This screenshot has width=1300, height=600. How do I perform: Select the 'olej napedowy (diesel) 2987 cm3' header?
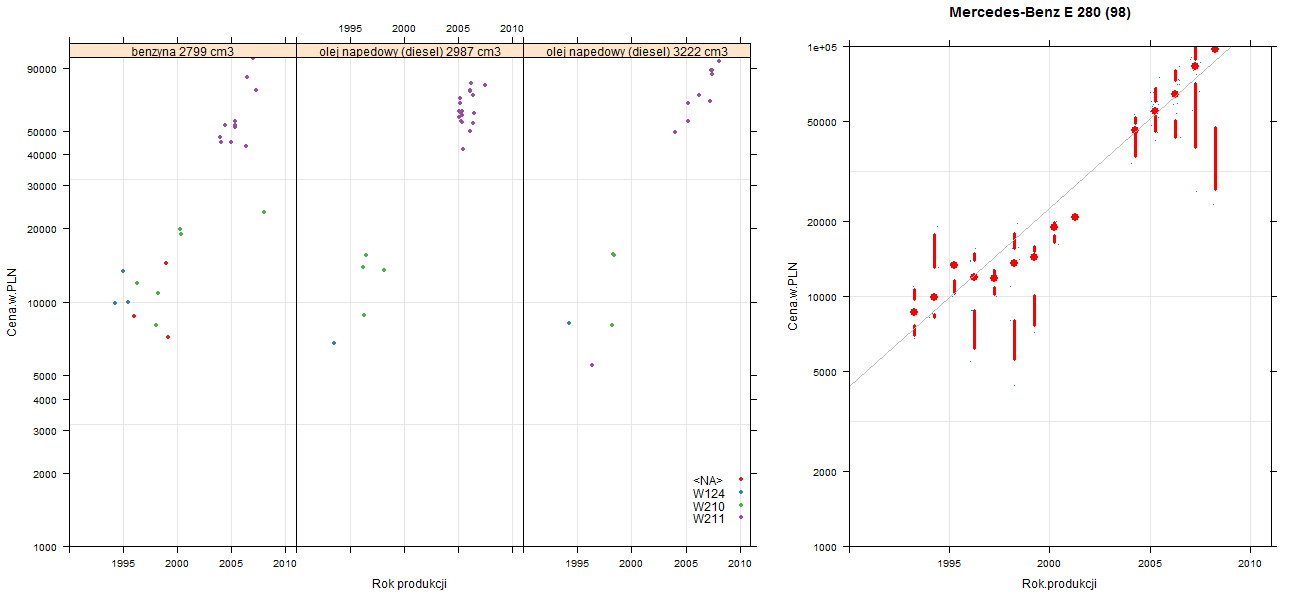tap(410, 51)
